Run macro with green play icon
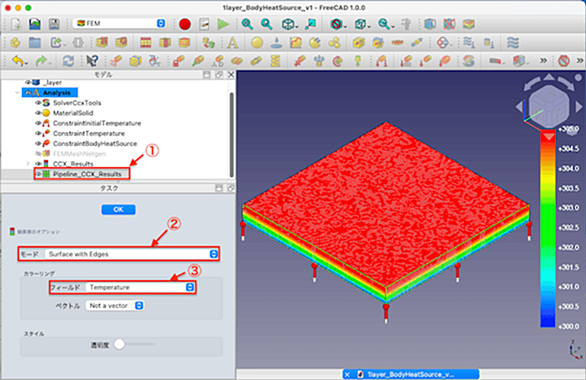 point(223,24)
